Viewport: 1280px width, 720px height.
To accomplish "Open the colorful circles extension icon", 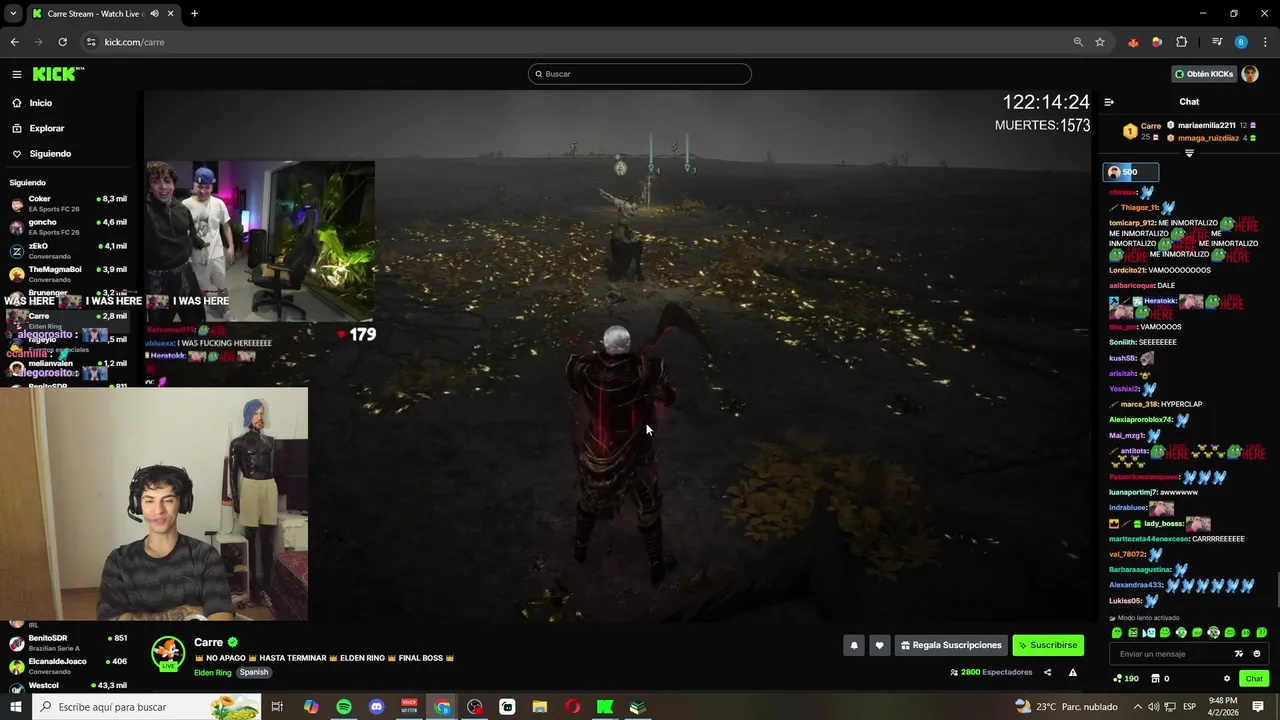I will (x=1157, y=42).
